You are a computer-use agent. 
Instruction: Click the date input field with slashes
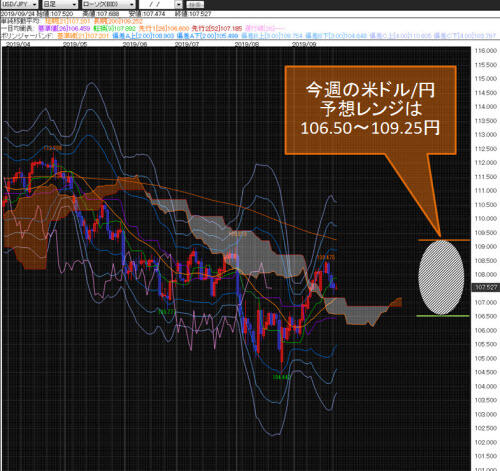[x=157, y=4]
